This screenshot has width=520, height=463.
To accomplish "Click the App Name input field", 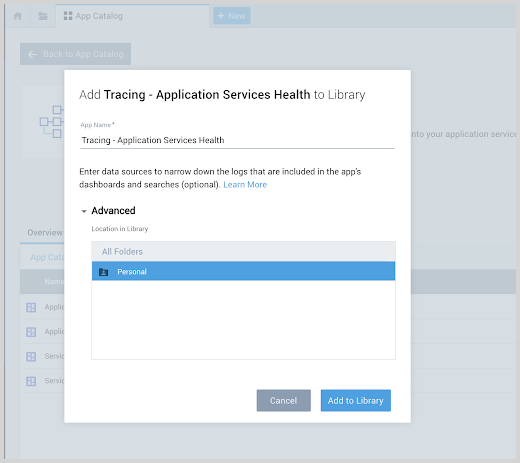I will [x=237, y=140].
